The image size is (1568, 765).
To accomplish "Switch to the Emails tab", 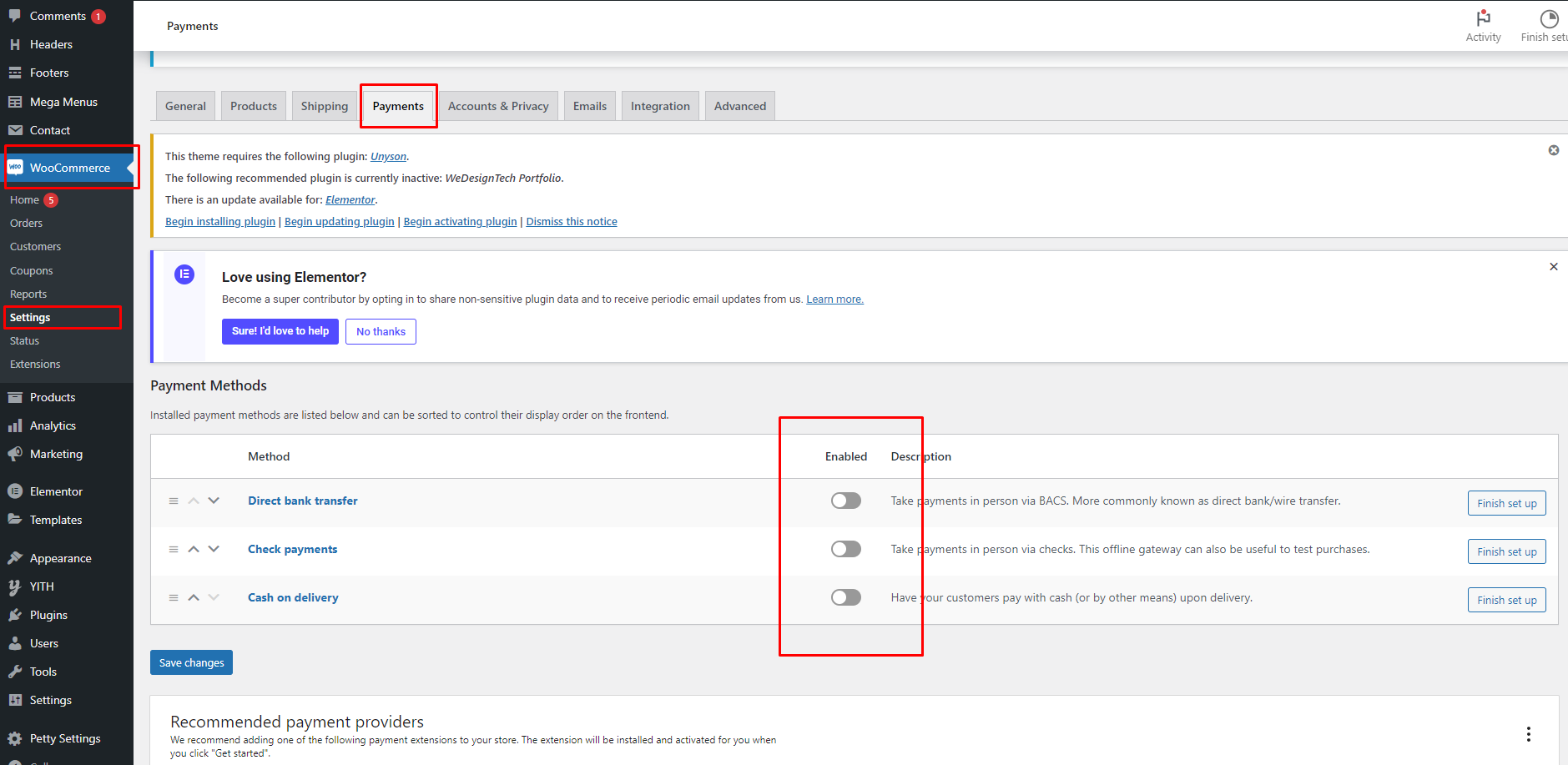I will [x=590, y=106].
